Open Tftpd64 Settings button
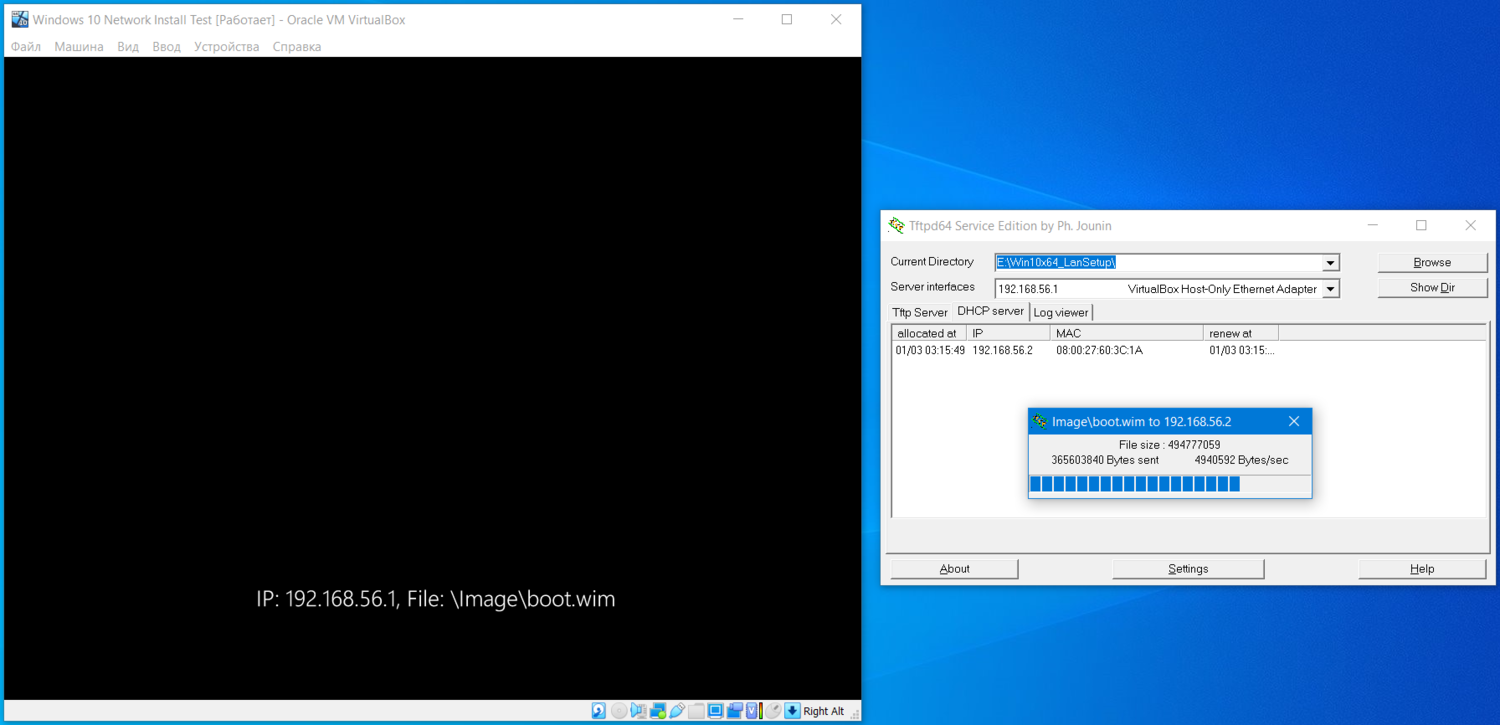 click(x=1188, y=569)
